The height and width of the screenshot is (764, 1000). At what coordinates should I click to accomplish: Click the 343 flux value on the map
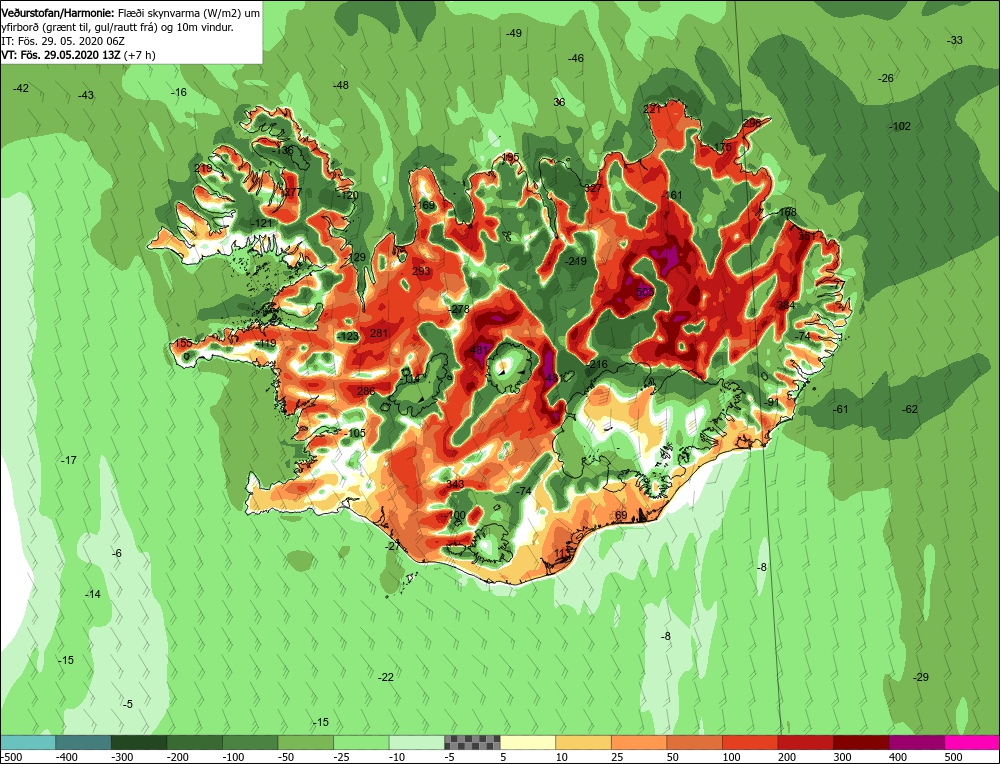pos(455,484)
